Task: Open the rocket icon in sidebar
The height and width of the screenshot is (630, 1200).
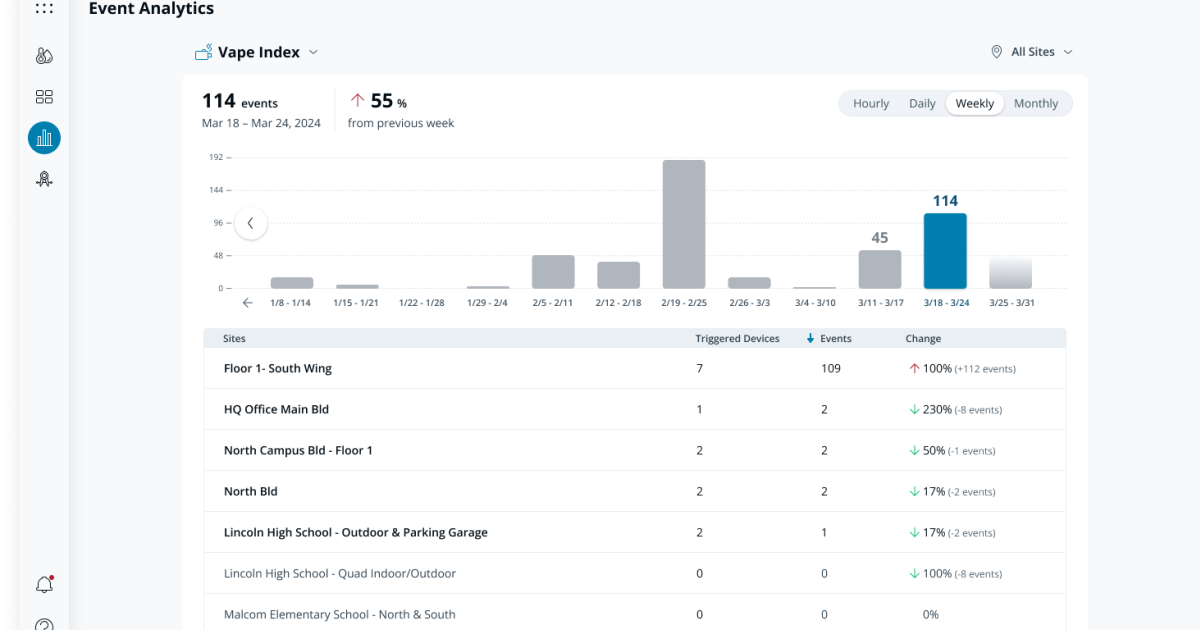Action: [44, 179]
